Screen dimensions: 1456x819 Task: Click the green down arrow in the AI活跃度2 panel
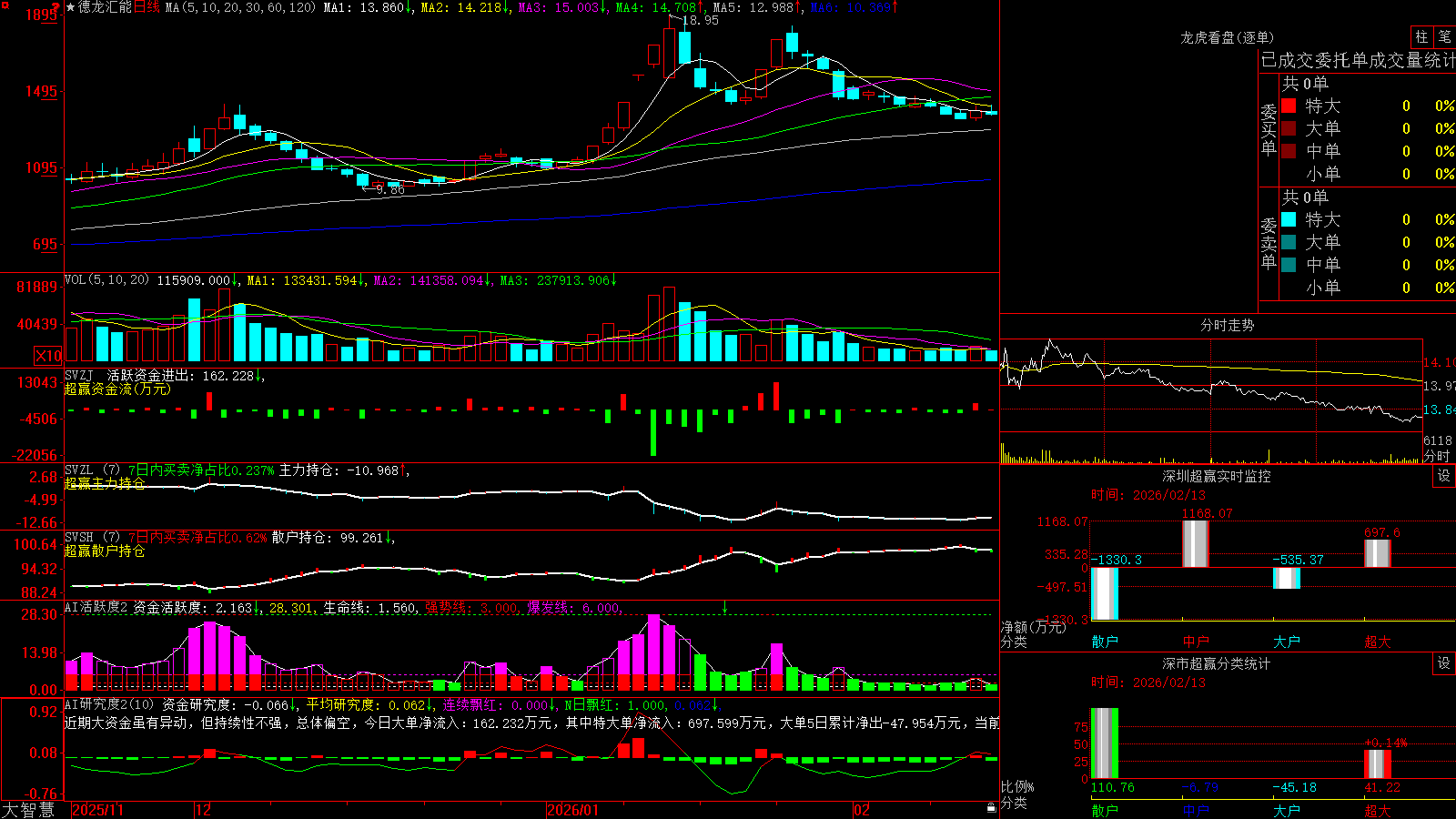click(724, 607)
